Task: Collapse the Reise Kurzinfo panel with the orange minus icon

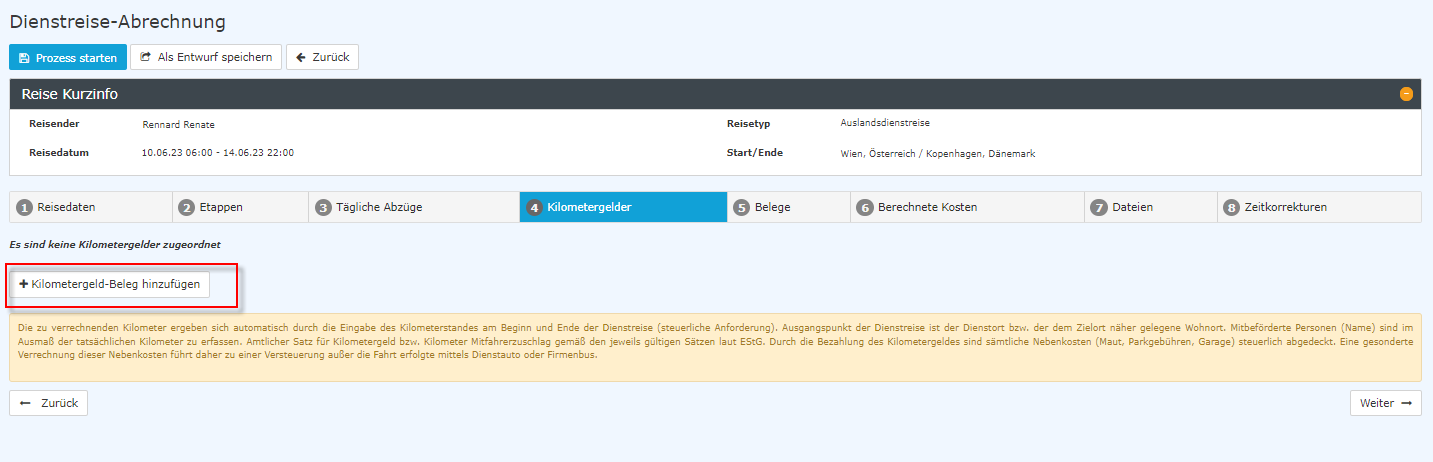Action: (x=1406, y=94)
